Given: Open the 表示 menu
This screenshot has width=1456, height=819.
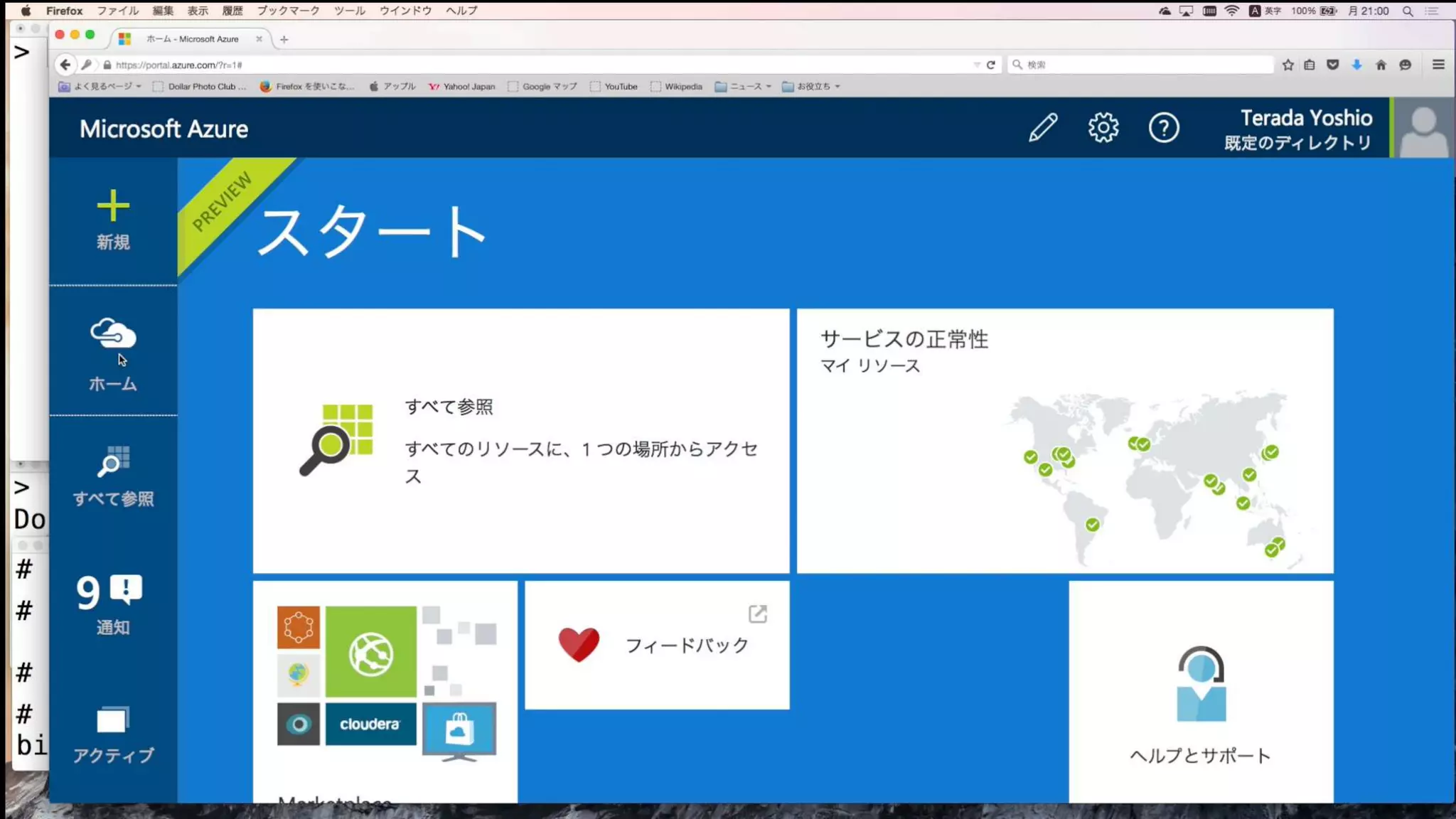Looking at the screenshot, I should click(198, 11).
